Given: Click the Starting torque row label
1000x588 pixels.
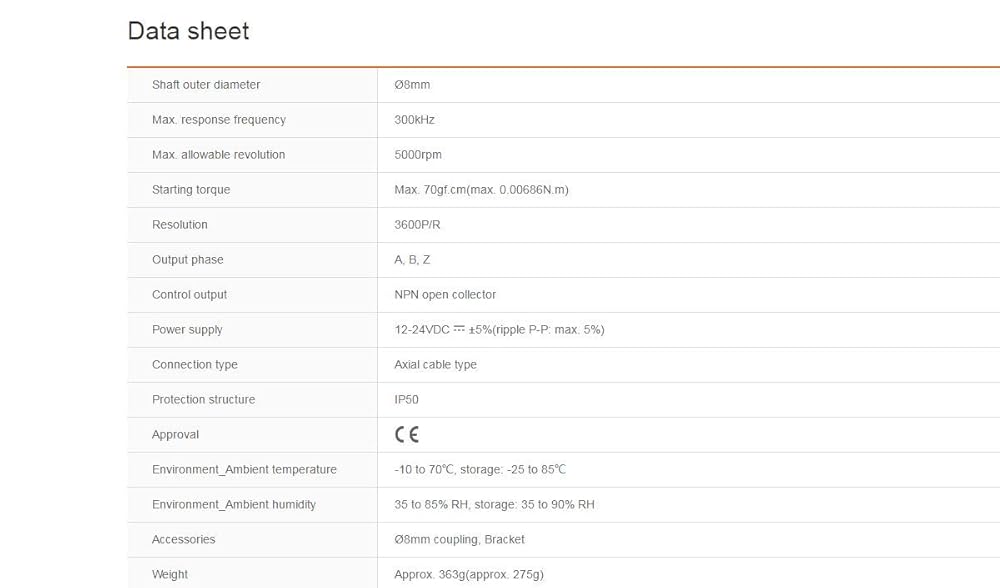Looking at the screenshot, I should pyautogui.click(x=191, y=190).
